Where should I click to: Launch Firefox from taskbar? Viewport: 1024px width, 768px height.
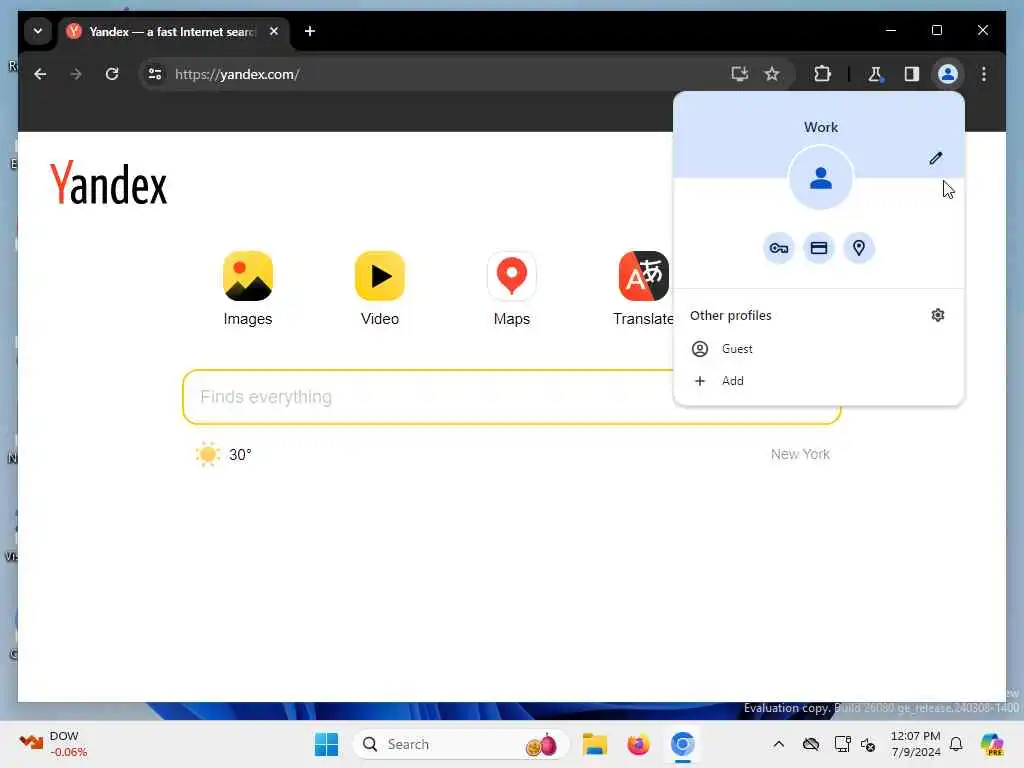point(638,744)
